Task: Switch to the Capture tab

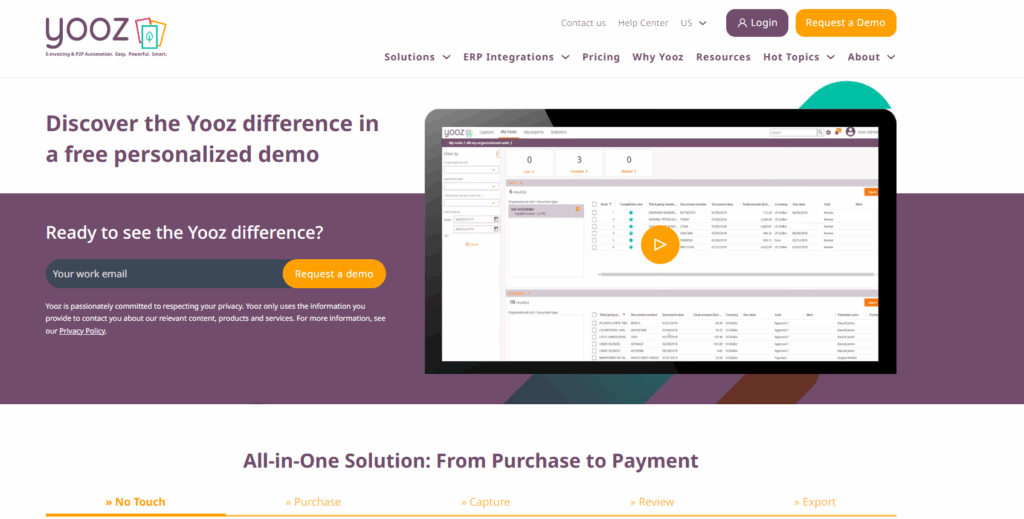Action: (x=485, y=502)
